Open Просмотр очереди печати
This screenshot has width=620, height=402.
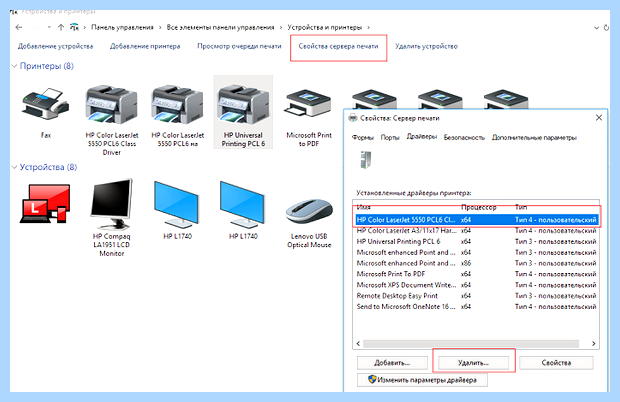point(239,46)
